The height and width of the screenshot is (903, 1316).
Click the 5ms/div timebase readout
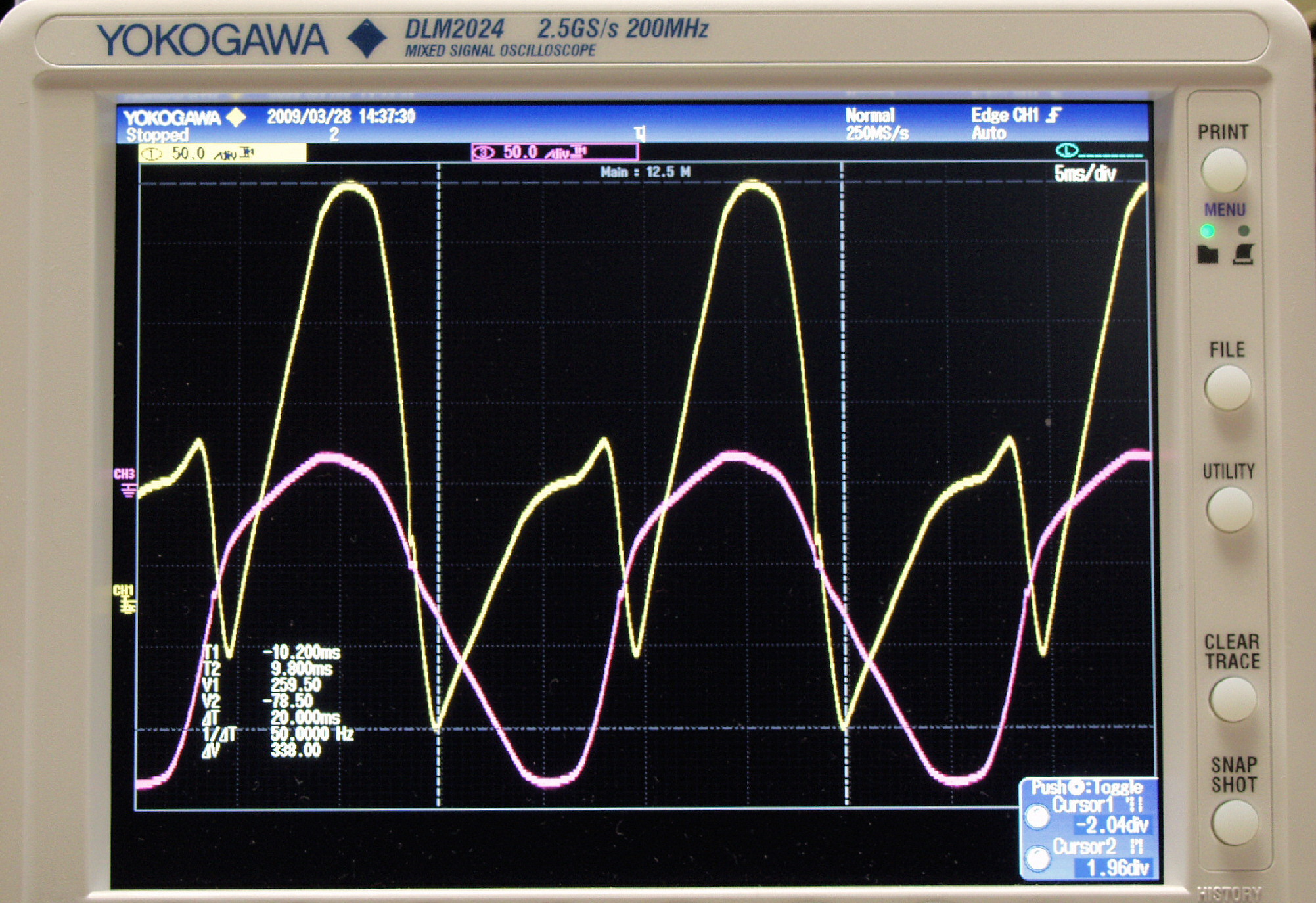(1085, 174)
